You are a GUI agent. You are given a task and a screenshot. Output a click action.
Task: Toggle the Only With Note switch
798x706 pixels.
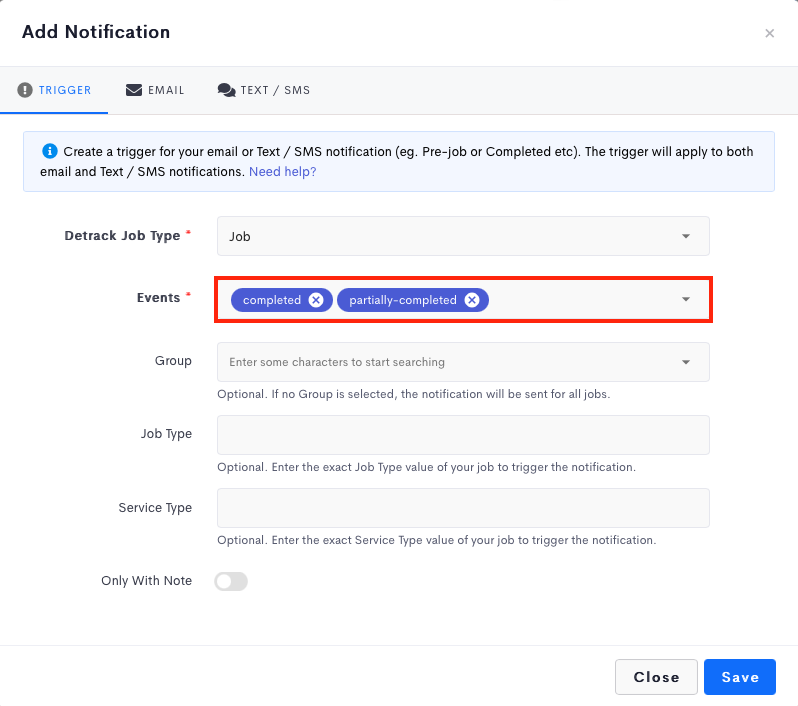coord(231,581)
